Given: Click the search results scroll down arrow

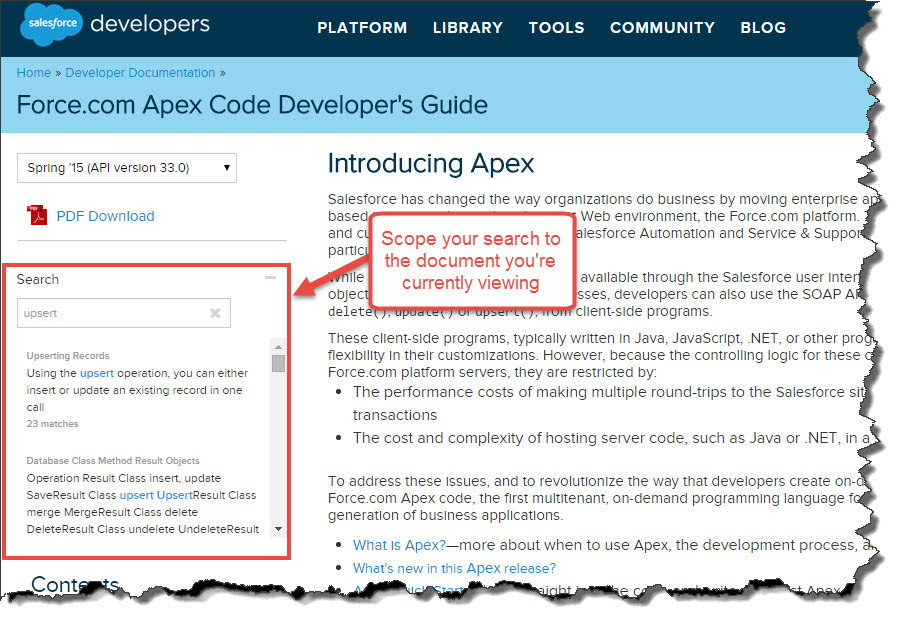Looking at the screenshot, I should click(278, 529).
